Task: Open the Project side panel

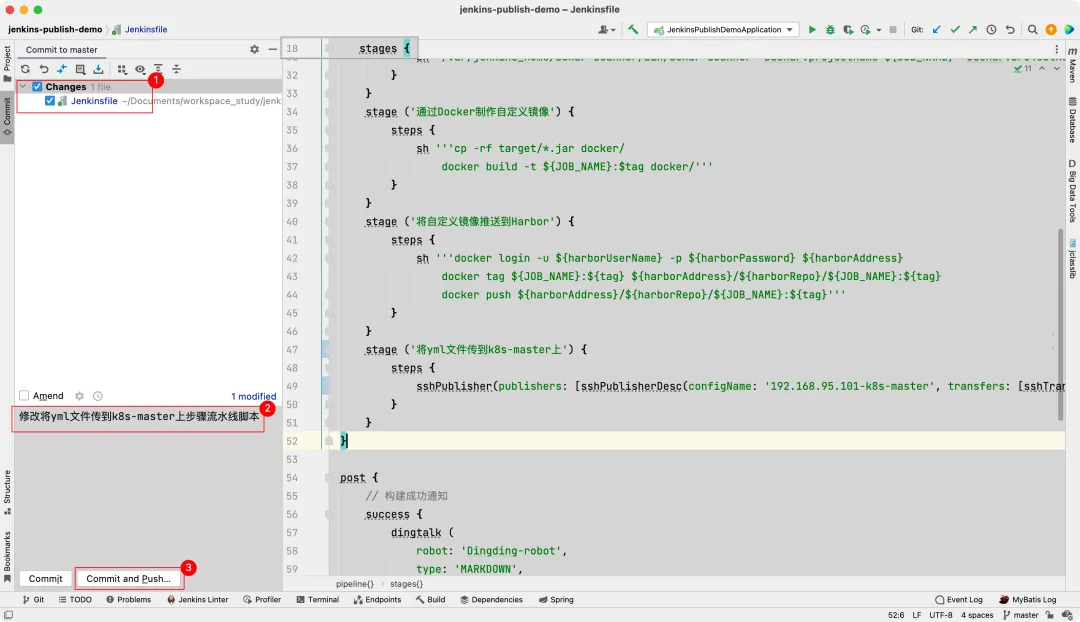Action: 7,63
